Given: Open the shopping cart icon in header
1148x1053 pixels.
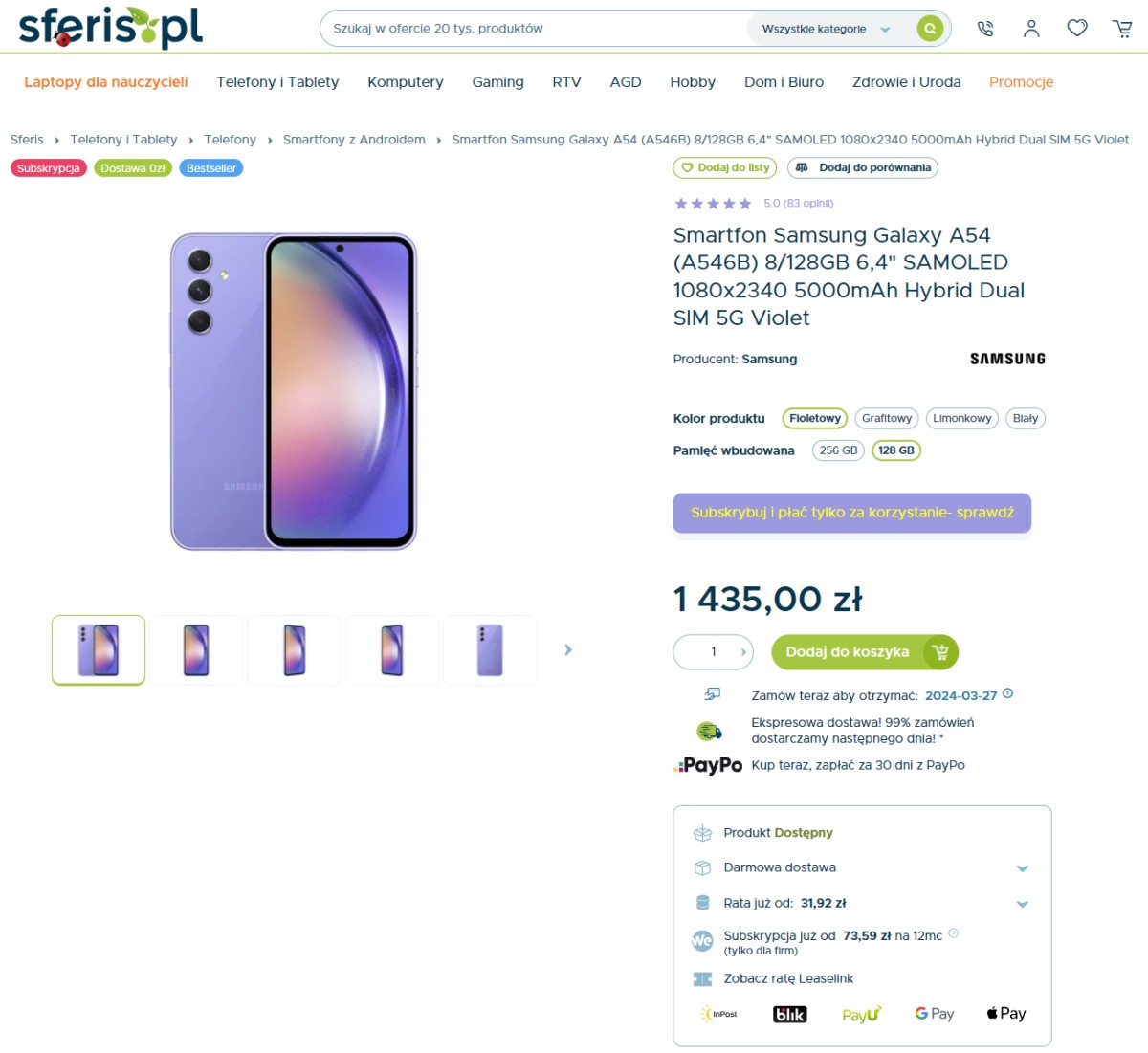Looking at the screenshot, I should coord(1123,29).
